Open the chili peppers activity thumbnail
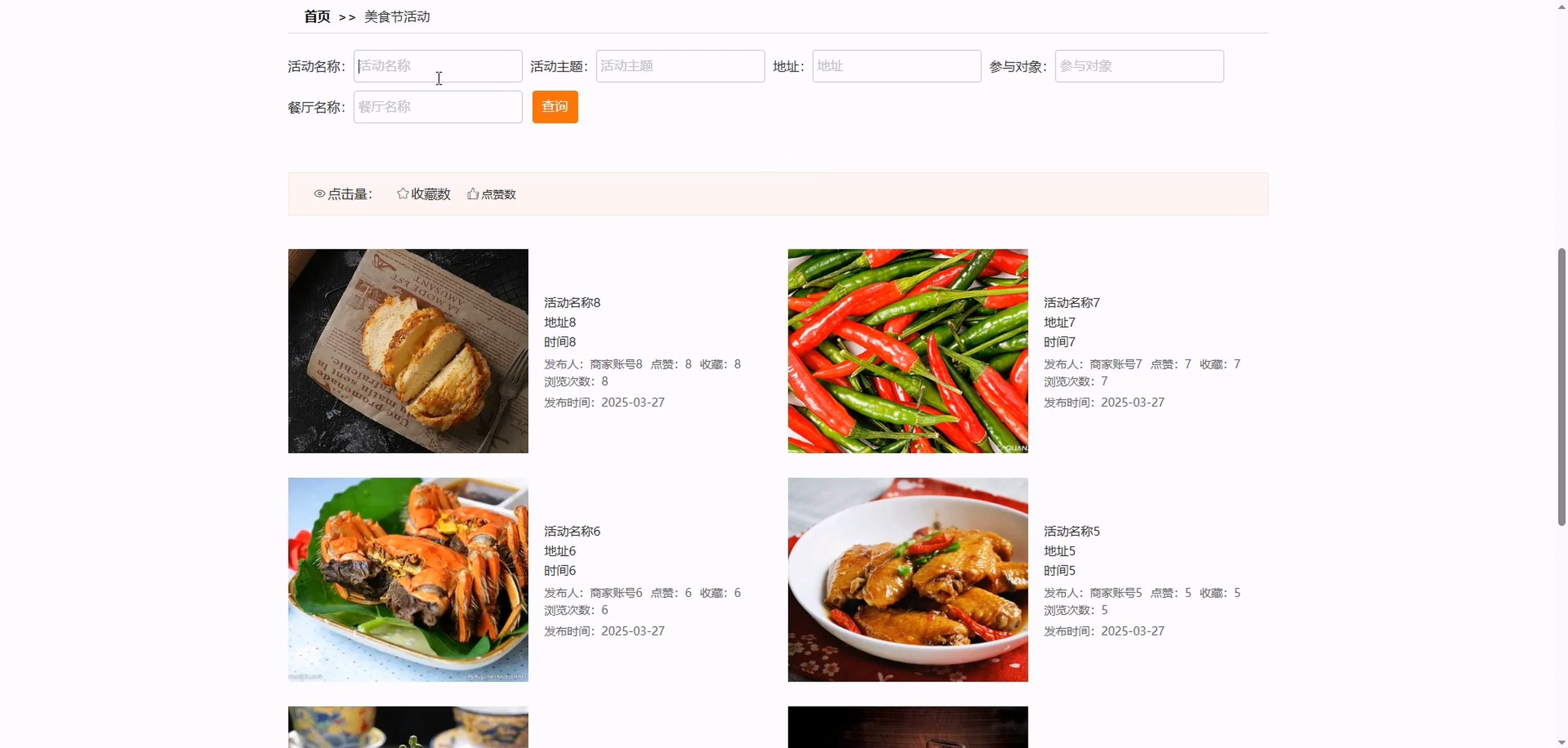 pos(907,350)
